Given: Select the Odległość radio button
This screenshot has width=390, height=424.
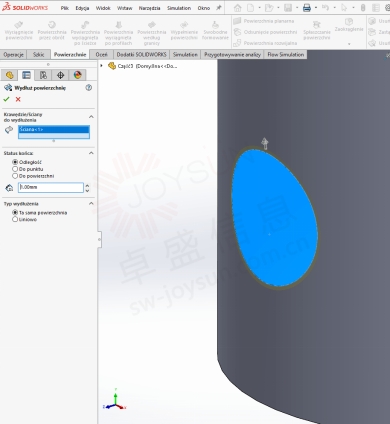Looking at the screenshot, I should pyautogui.click(x=15, y=162).
